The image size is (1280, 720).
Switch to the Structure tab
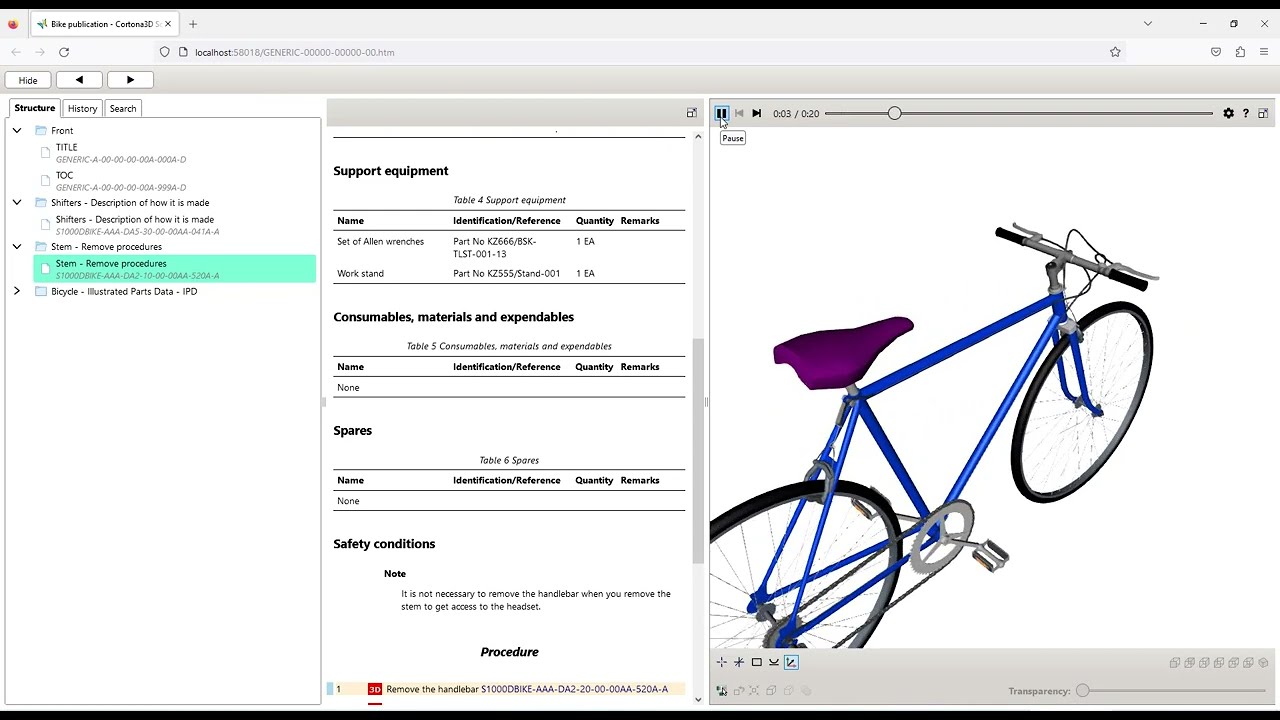tap(35, 108)
